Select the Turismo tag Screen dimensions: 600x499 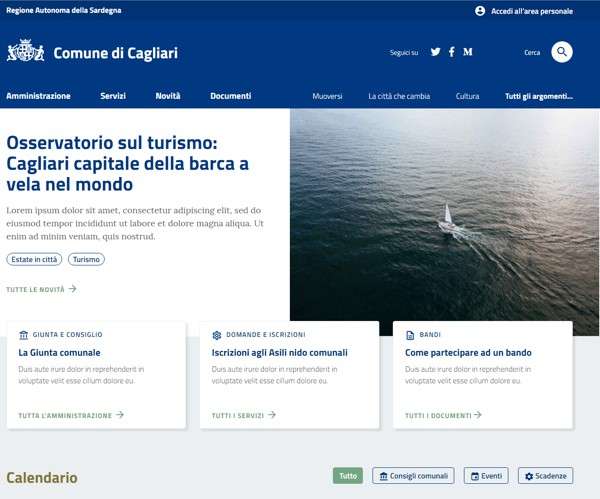(86, 259)
